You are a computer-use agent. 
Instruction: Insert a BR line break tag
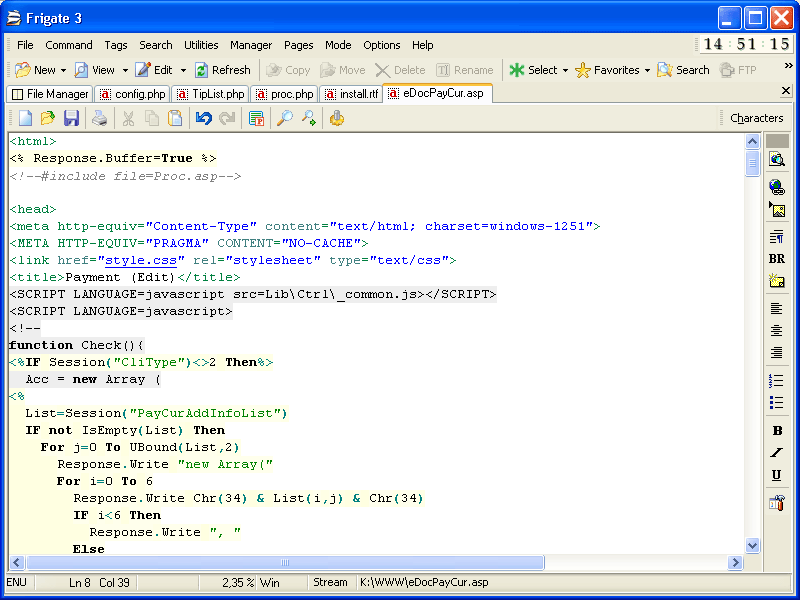pyautogui.click(x=777, y=259)
